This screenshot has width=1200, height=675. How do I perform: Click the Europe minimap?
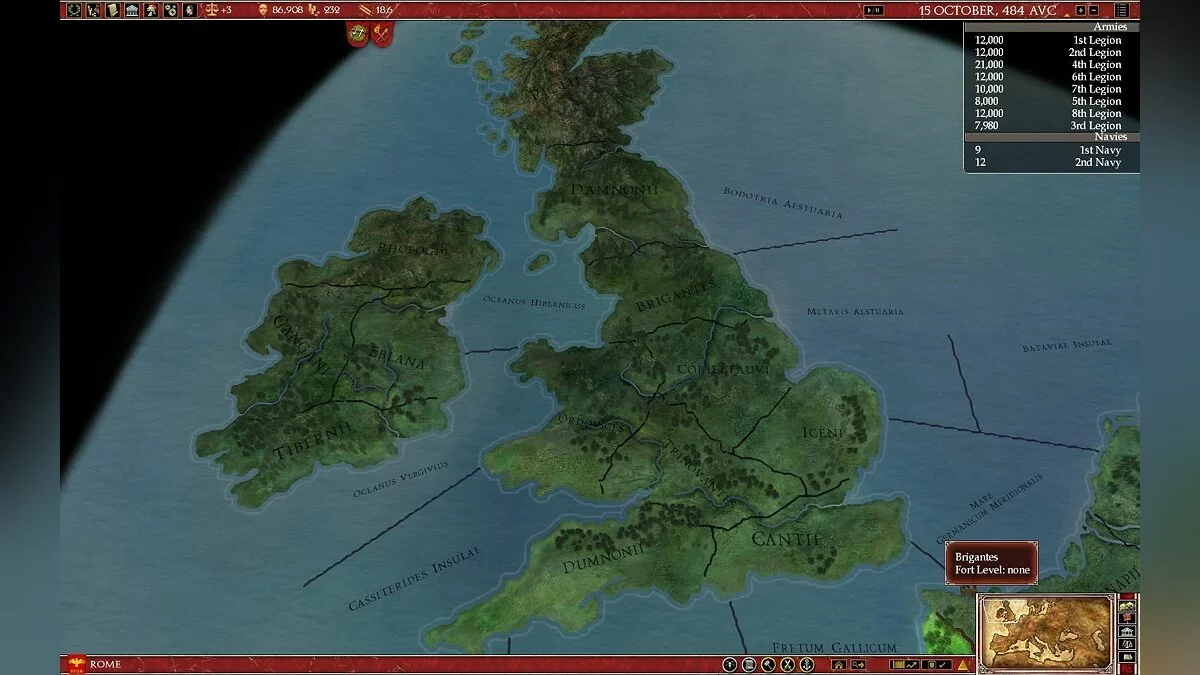pos(1045,631)
